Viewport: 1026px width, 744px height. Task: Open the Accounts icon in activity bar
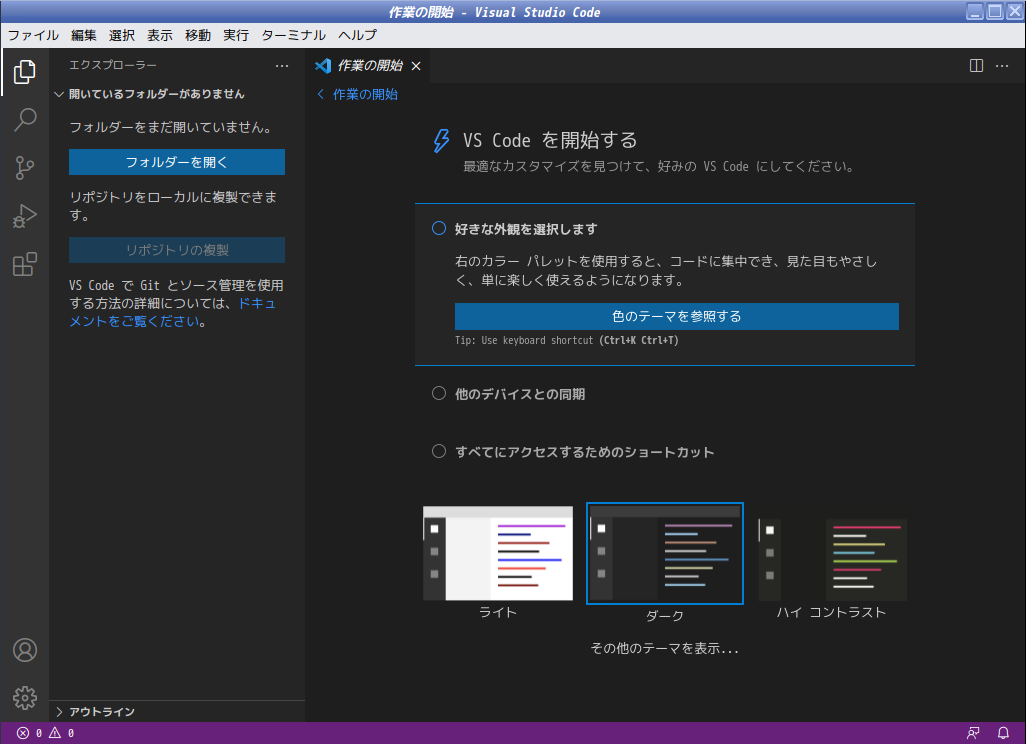25,650
